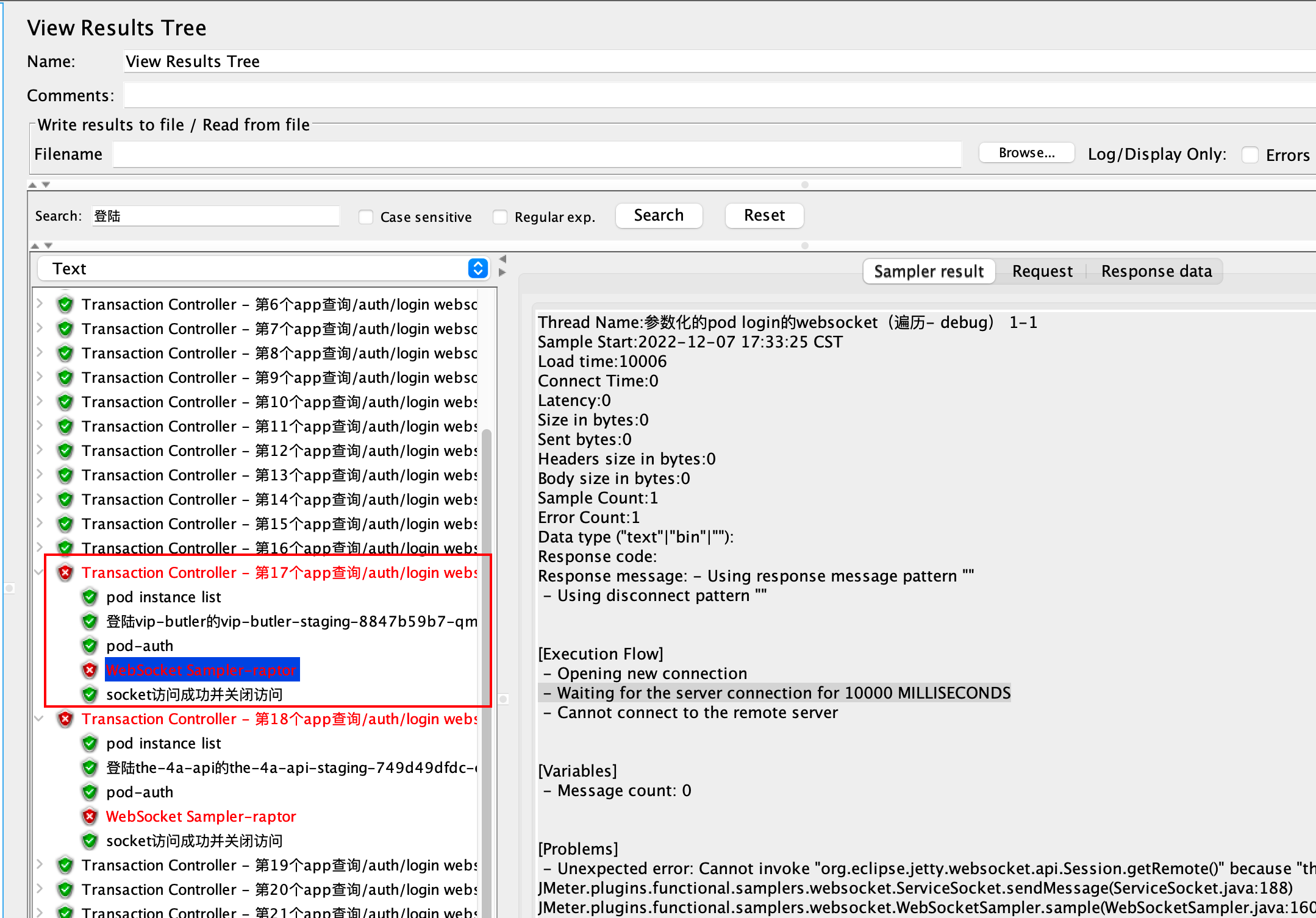Expand the 第10个app Transaction Controller node
The image size is (1316, 918).
click(x=40, y=402)
